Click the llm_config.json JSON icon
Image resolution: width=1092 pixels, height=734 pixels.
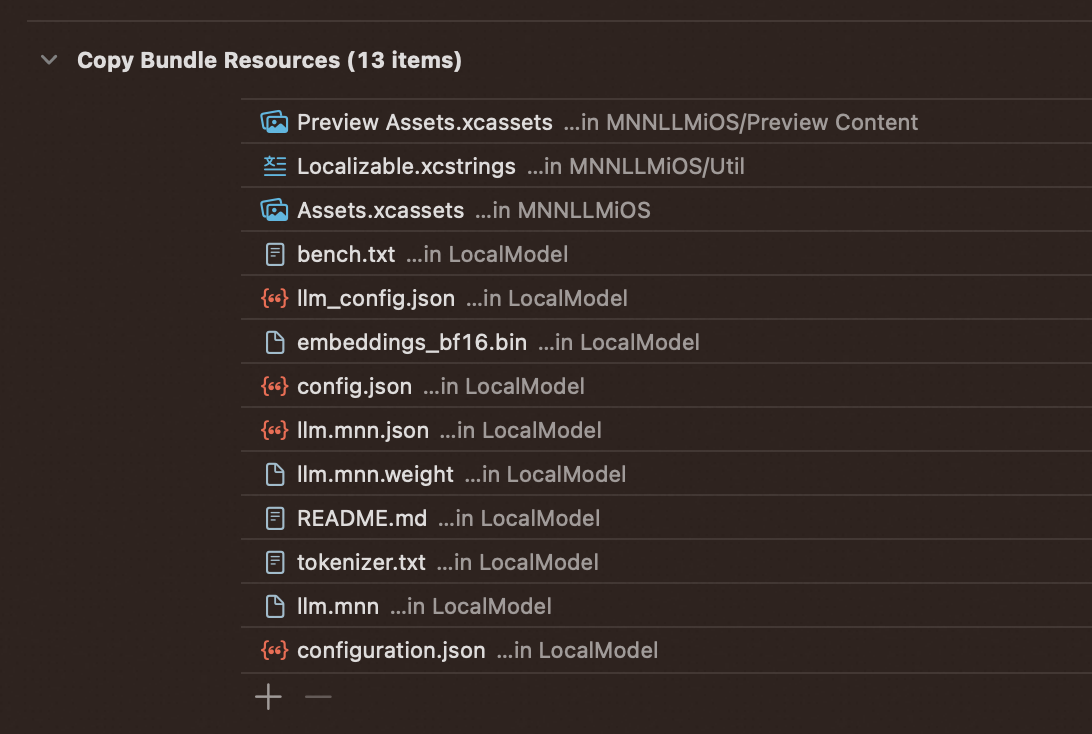coord(274,298)
